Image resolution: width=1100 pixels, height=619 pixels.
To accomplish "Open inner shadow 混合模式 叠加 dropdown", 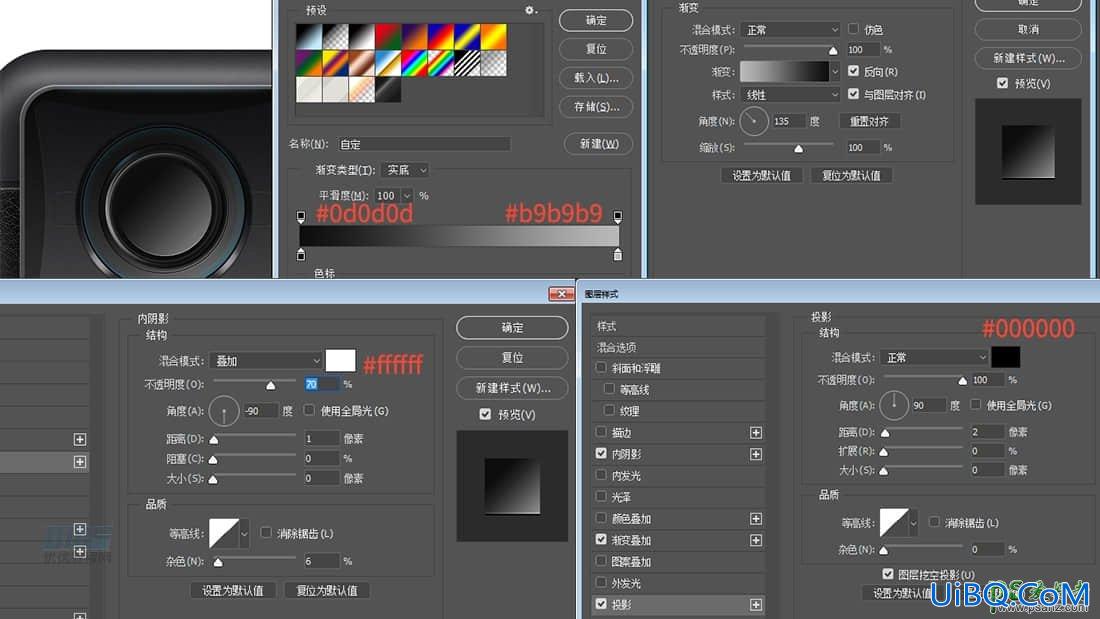I will 267,361.
